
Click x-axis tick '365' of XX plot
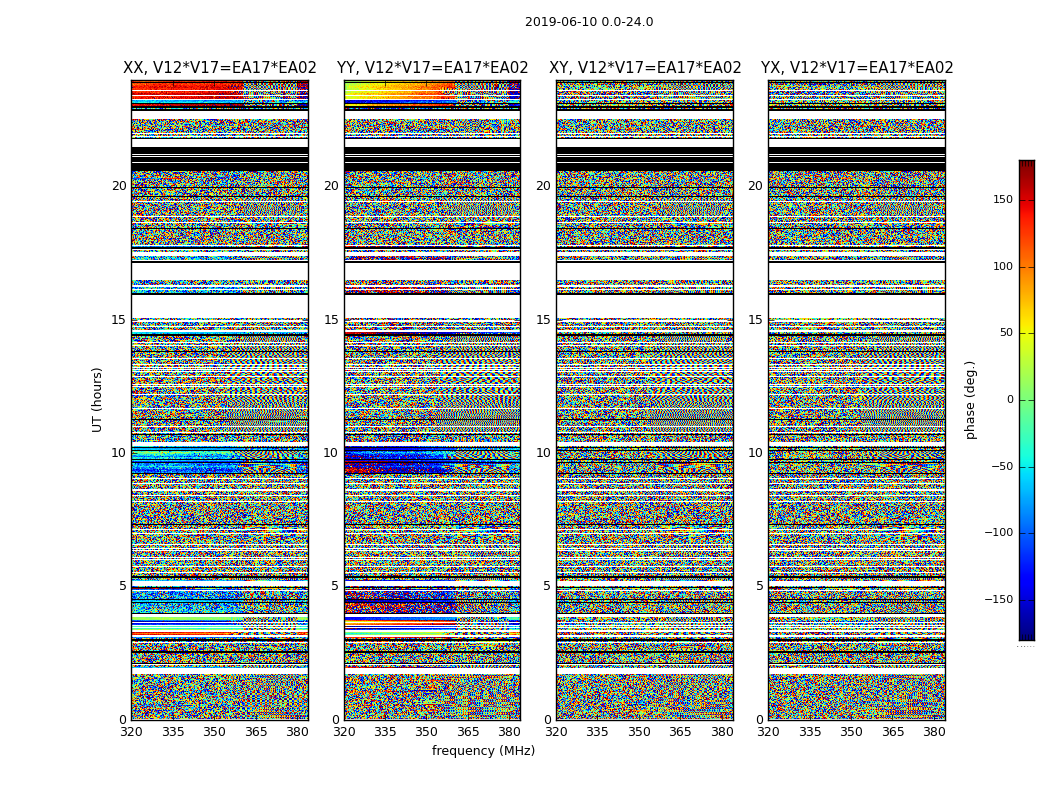[256, 732]
